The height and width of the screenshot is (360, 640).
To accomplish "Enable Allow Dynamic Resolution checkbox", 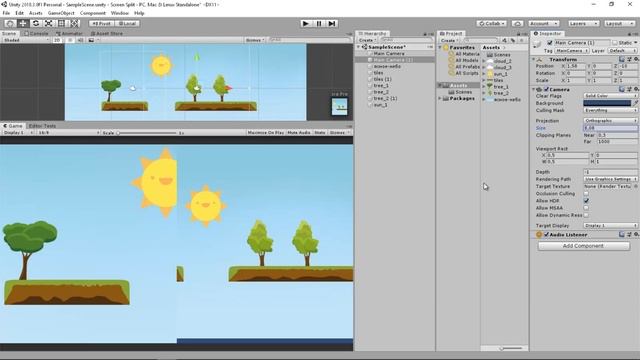I will 586,215.
